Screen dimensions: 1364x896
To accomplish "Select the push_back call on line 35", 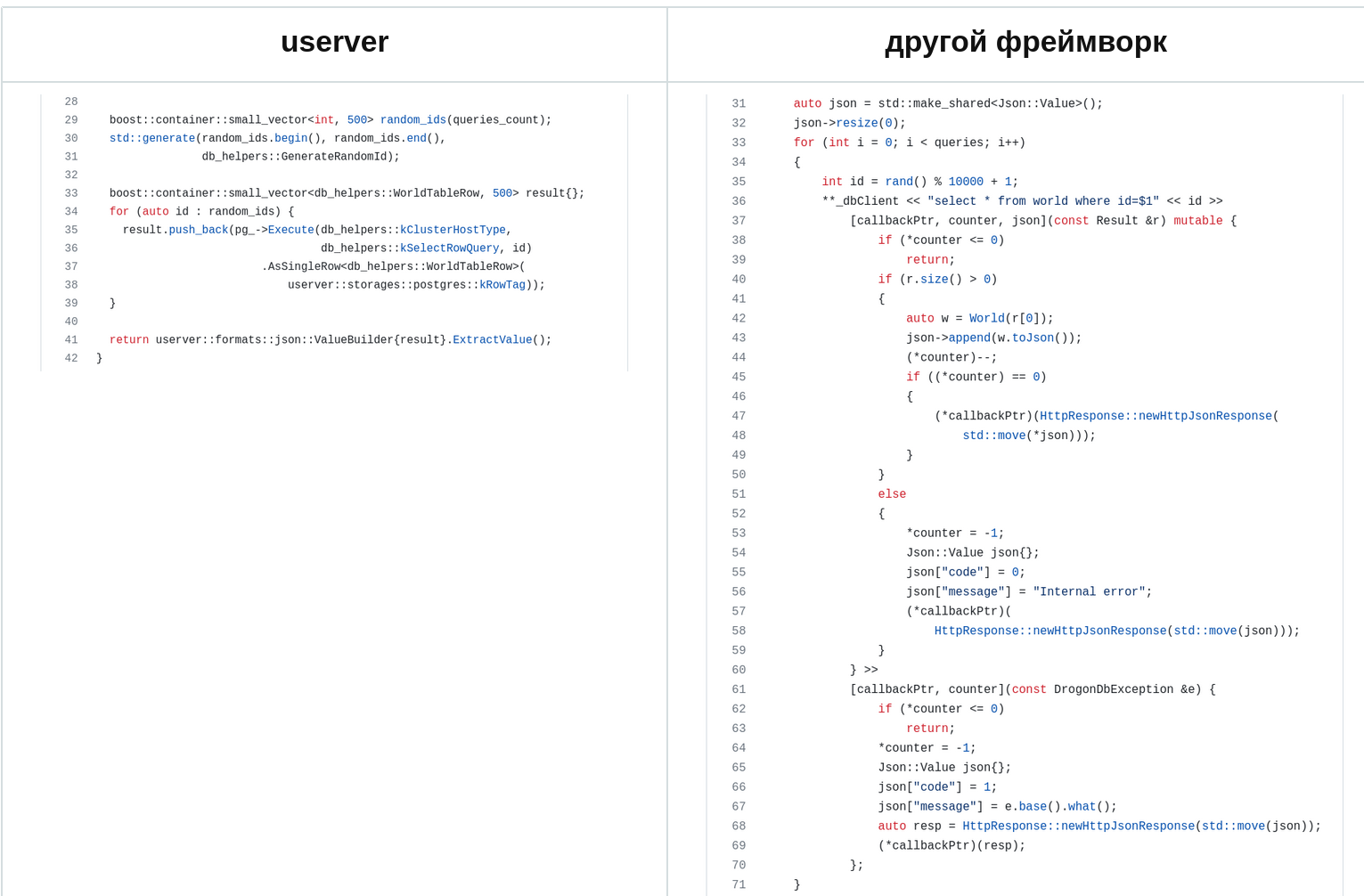I will tap(198, 230).
